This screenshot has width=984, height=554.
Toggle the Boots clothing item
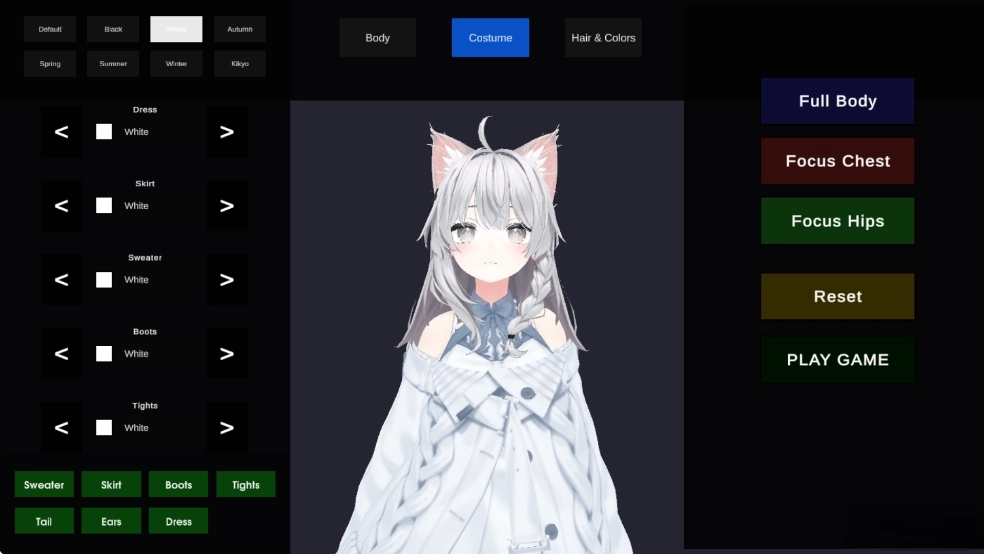(x=178, y=485)
